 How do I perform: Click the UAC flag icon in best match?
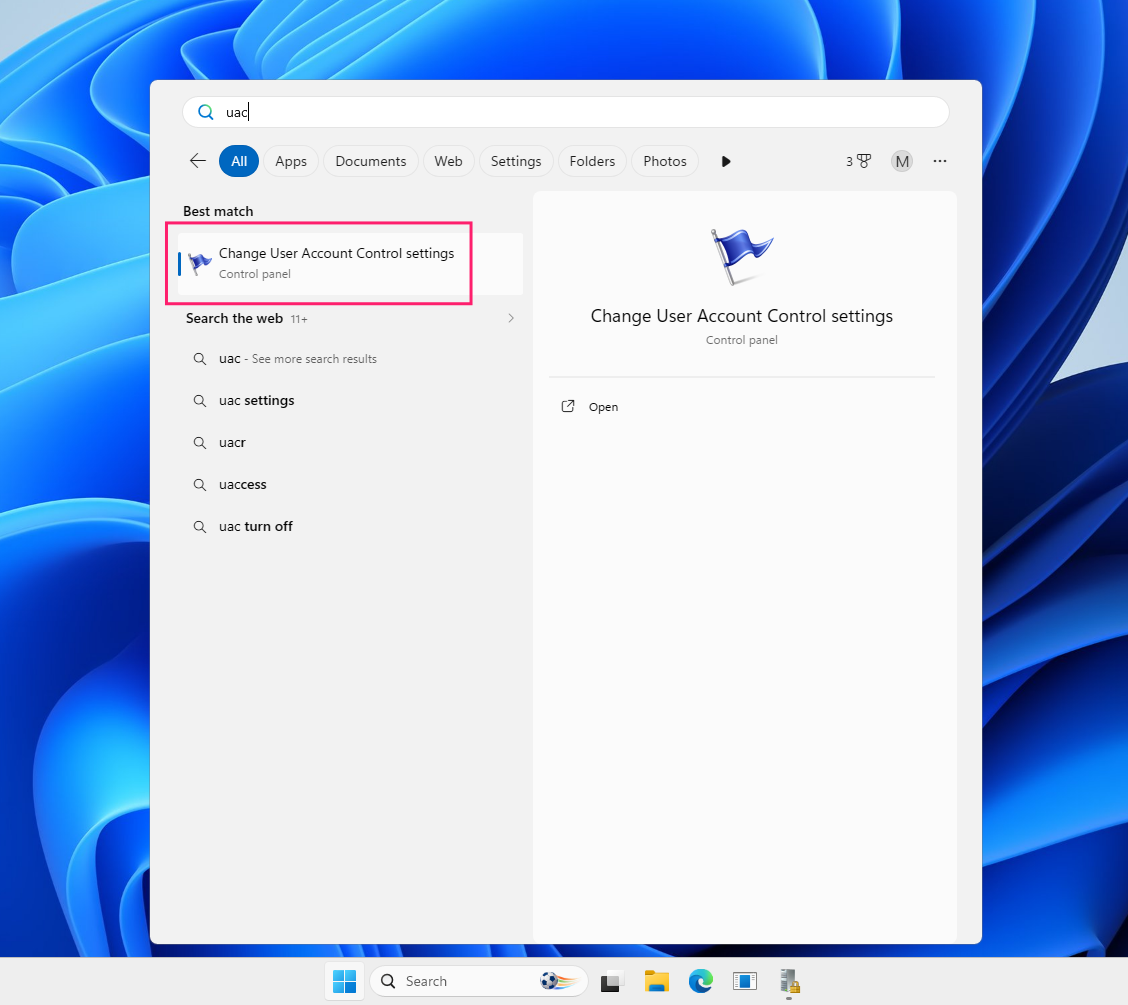[x=199, y=263]
